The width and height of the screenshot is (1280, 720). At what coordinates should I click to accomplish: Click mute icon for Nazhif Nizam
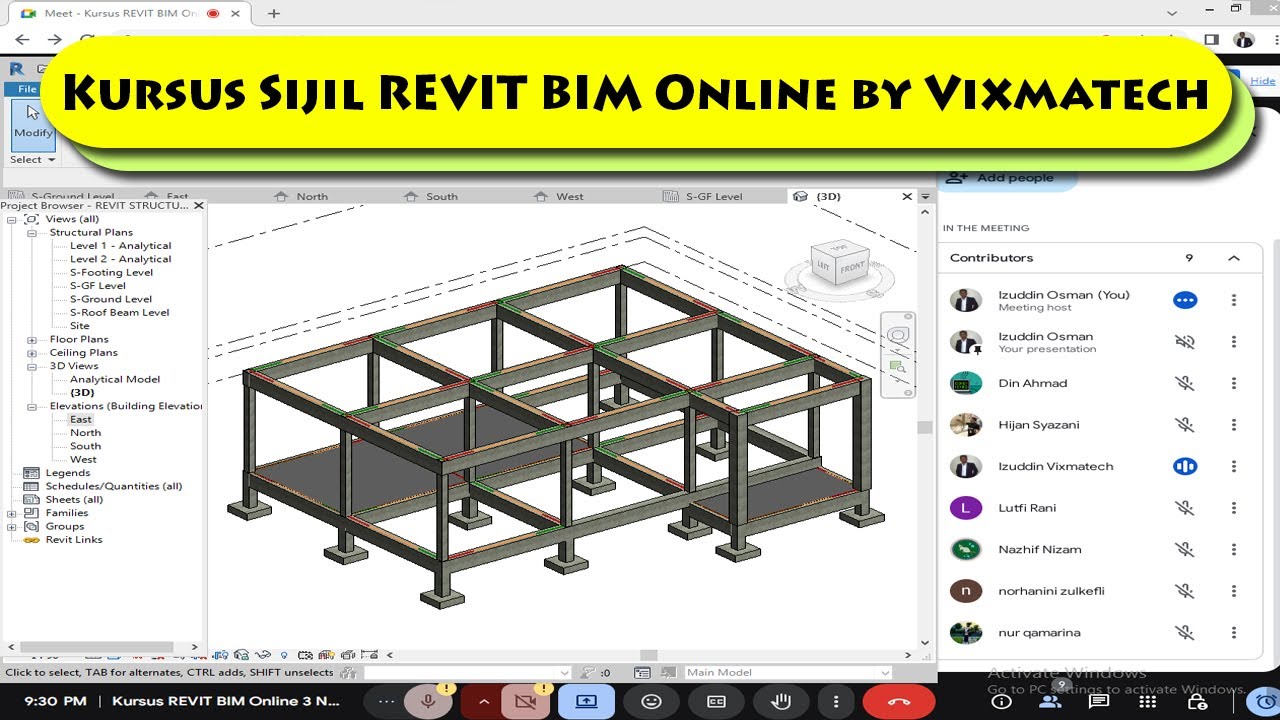tap(1185, 550)
